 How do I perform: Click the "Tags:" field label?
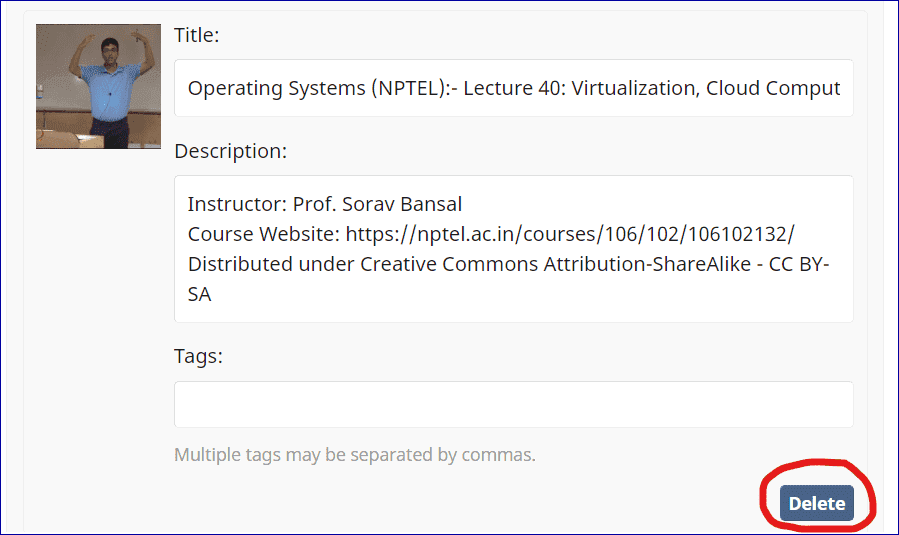(198, 356)
